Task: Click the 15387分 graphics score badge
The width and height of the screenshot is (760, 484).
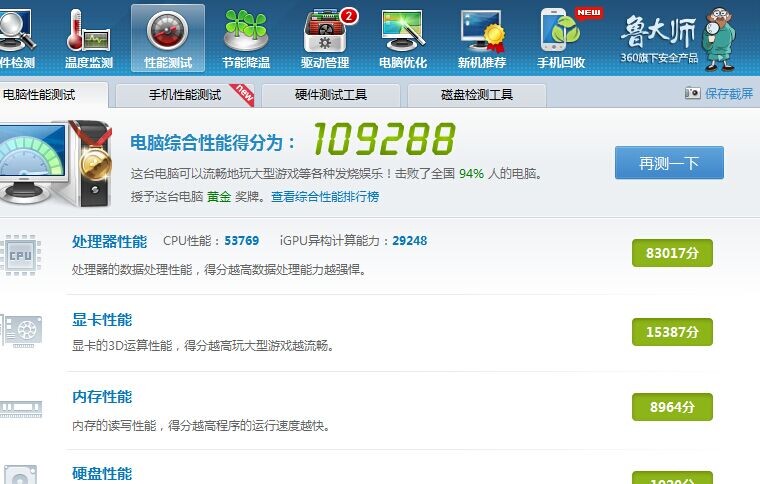Action: 672,332
